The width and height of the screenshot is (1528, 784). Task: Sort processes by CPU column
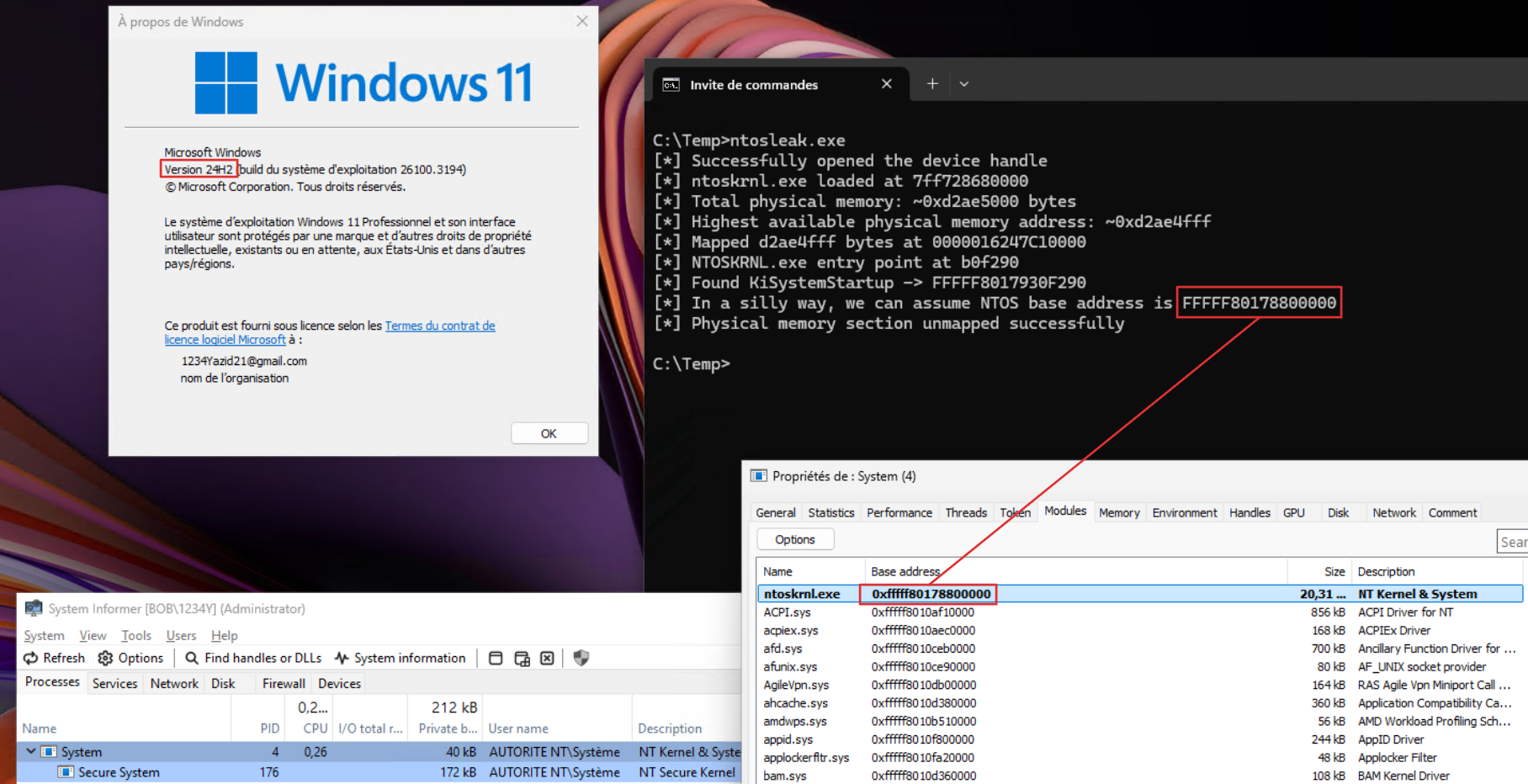309,728
